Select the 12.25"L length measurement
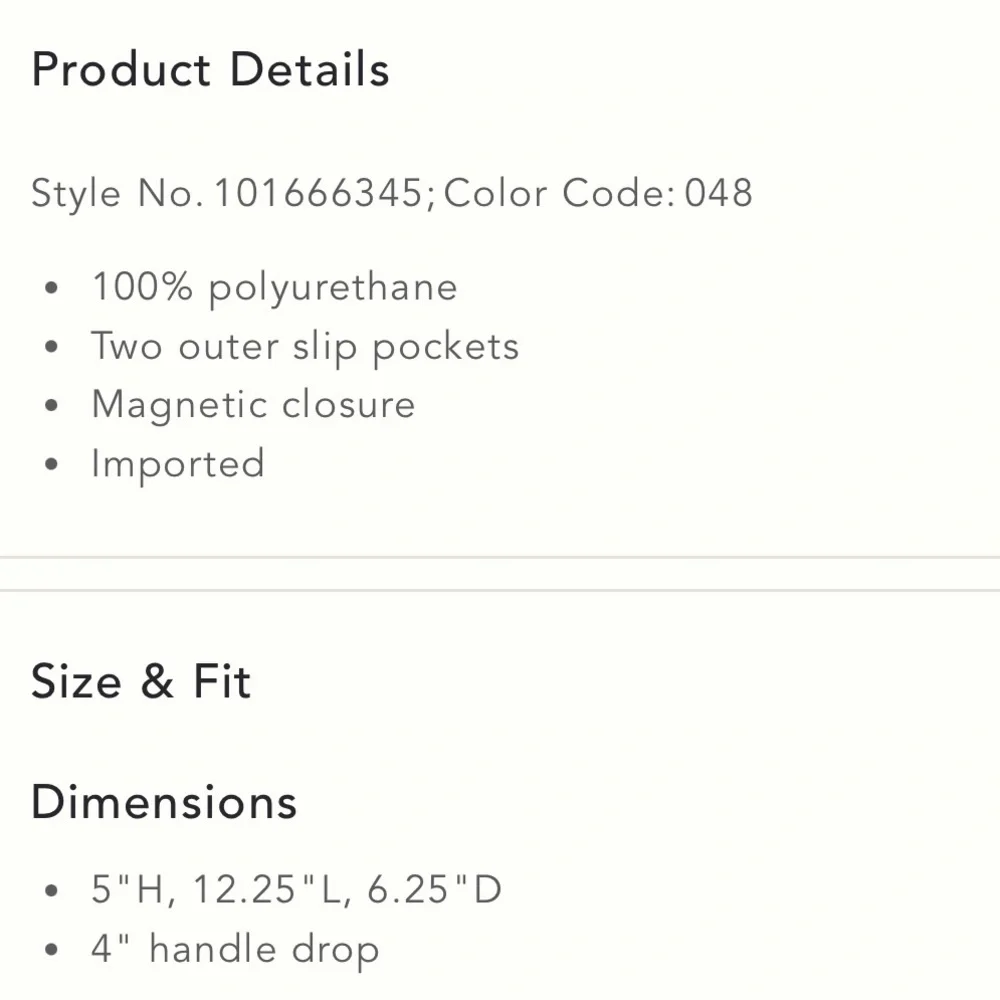Viewport: 1000px width, 1000px height. pyautogui.click(x=270, y=889)
